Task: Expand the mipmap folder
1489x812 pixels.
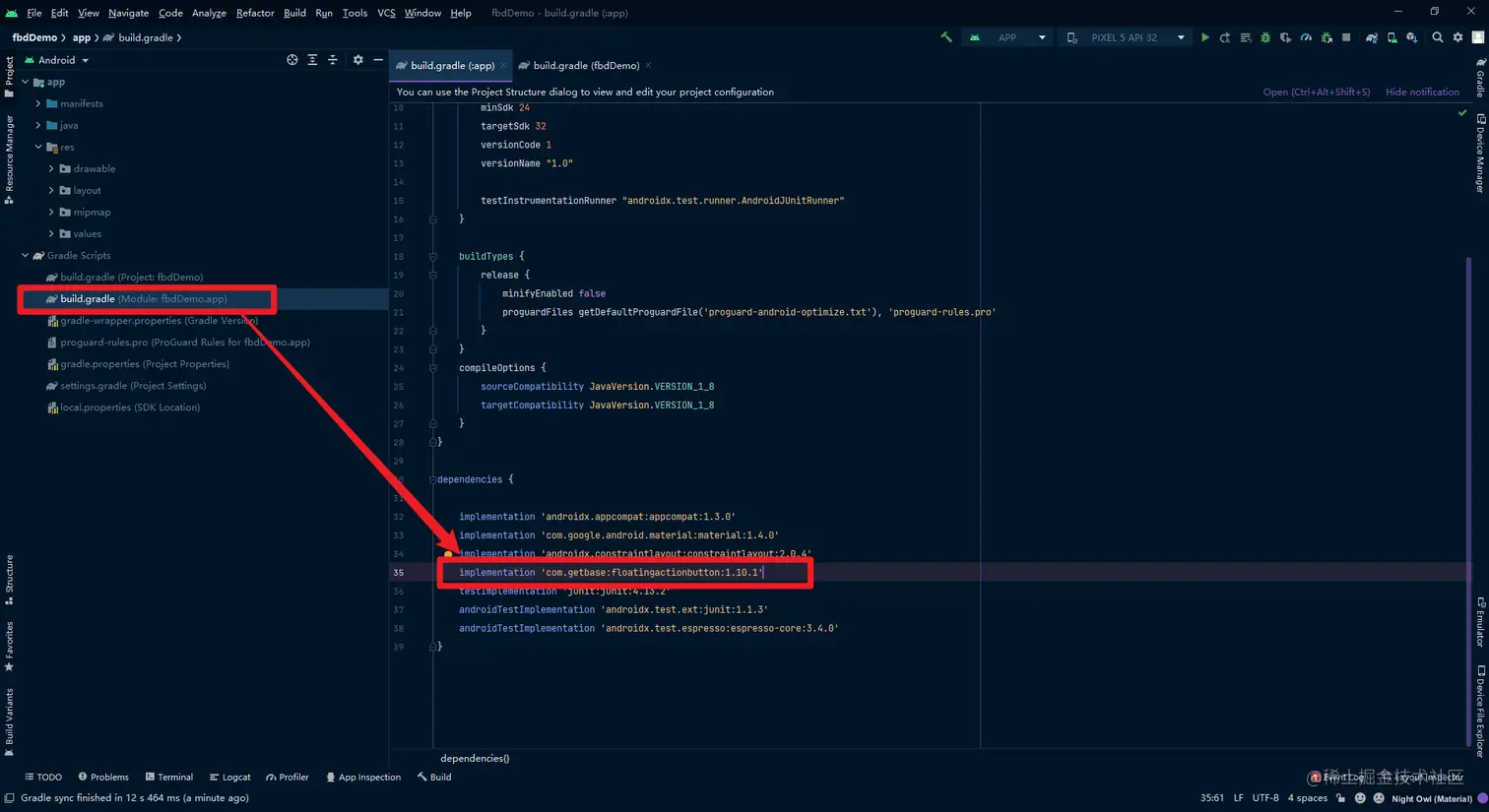Action: (x=51, y=212)
